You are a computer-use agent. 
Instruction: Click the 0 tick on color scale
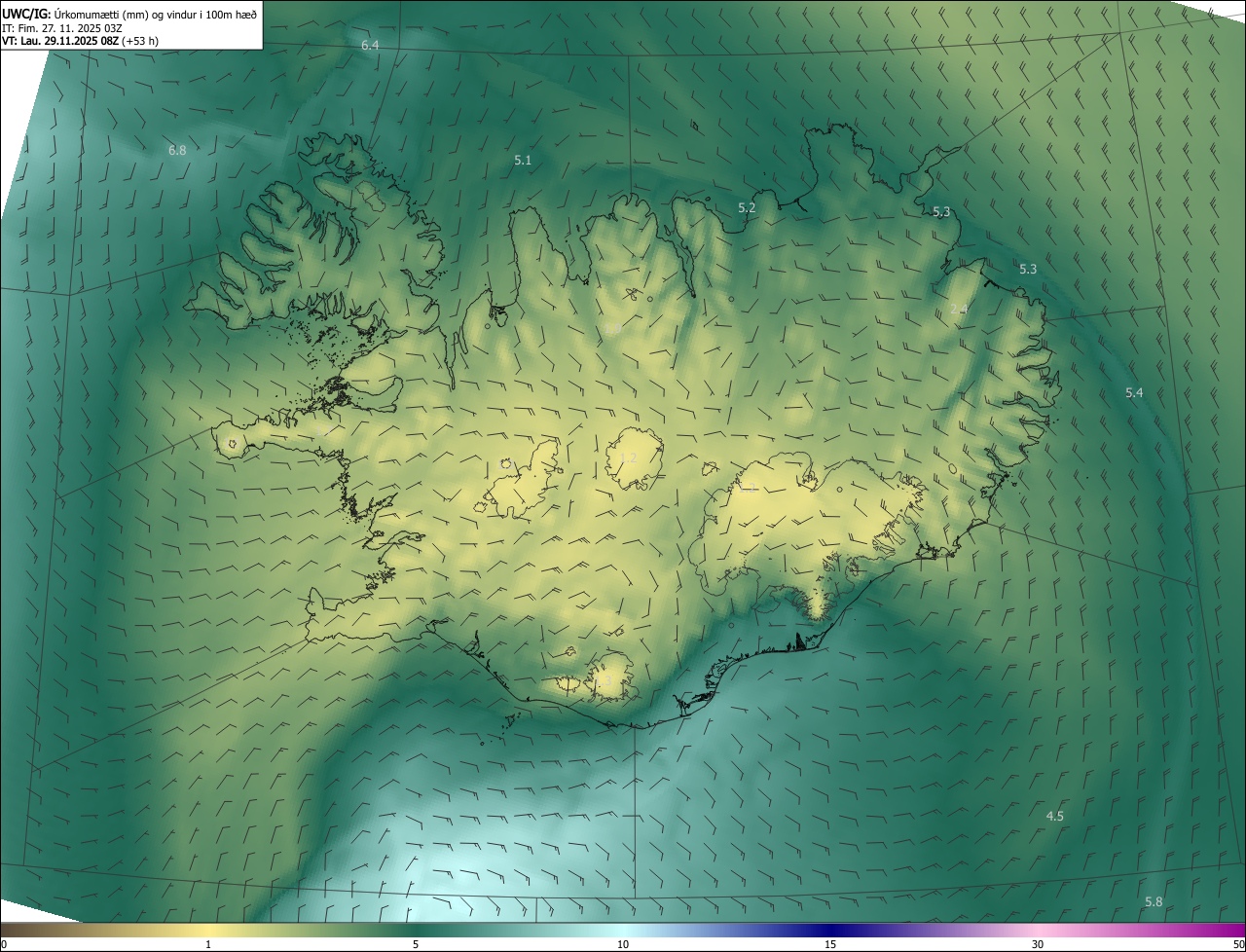click(4, 944)
